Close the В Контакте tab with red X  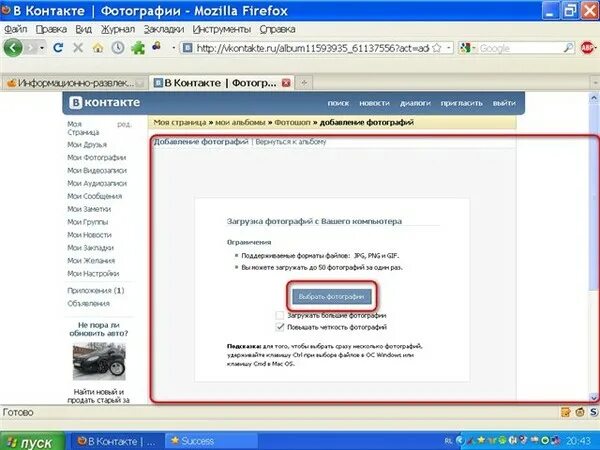tap(286, 83)
